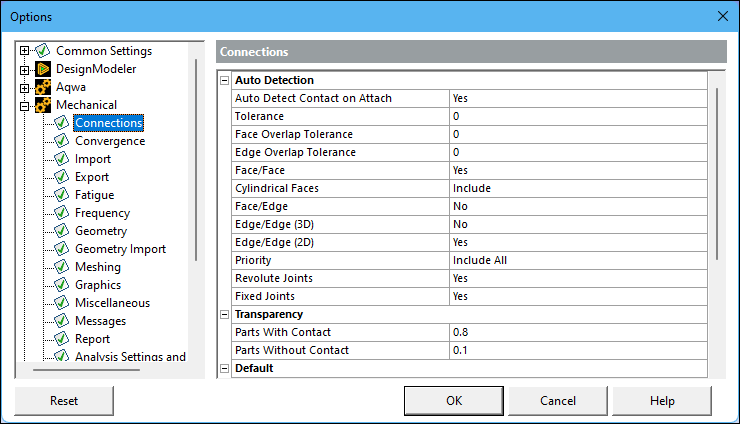Viewport: 740px width, 424px height.
Task: Expand the DesignModeler tree node
Action: (x=25, y=69)
